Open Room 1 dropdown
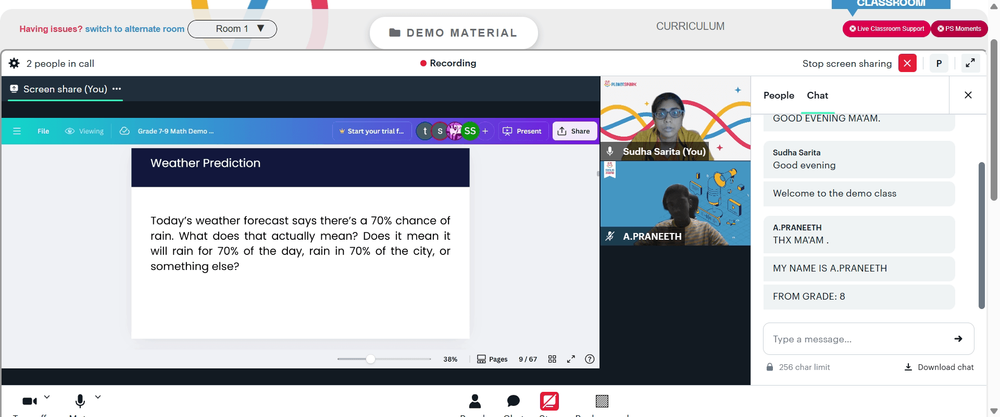This screenshot has height=417, width=1000. pos(232,29)
